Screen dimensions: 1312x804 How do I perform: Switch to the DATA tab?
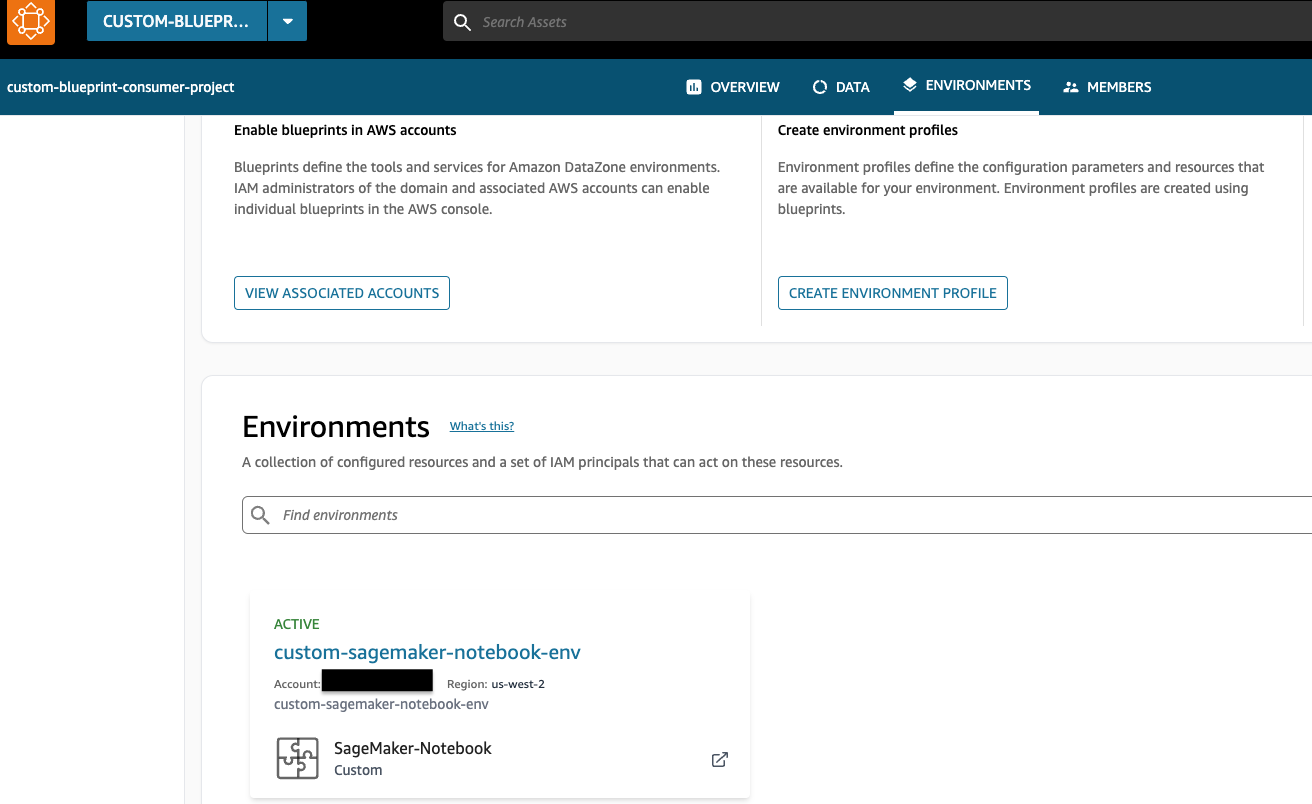852,86
